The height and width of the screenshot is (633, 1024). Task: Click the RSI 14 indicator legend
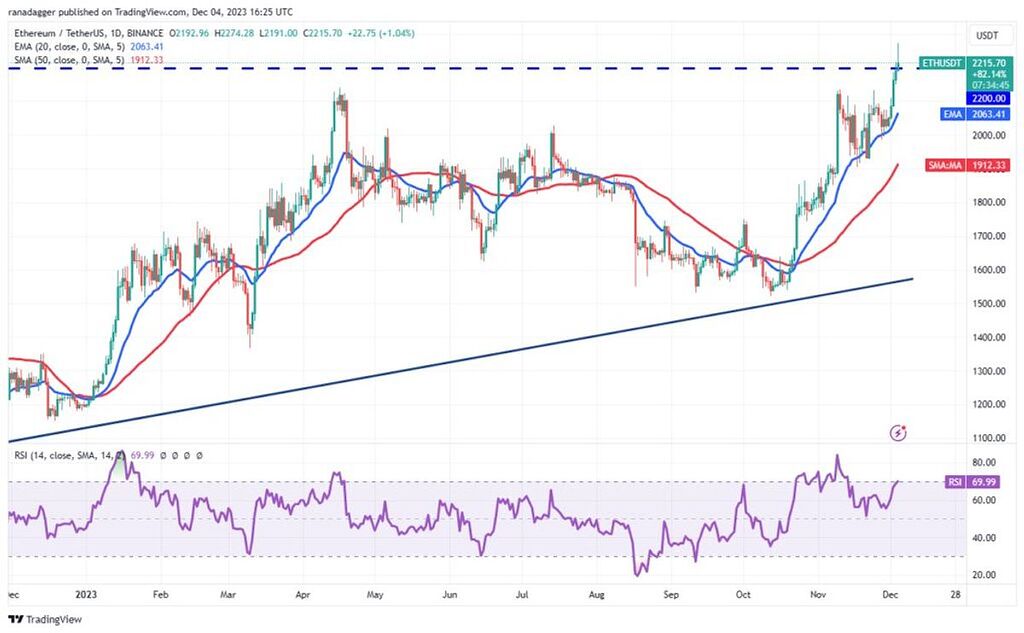(60, 455)
